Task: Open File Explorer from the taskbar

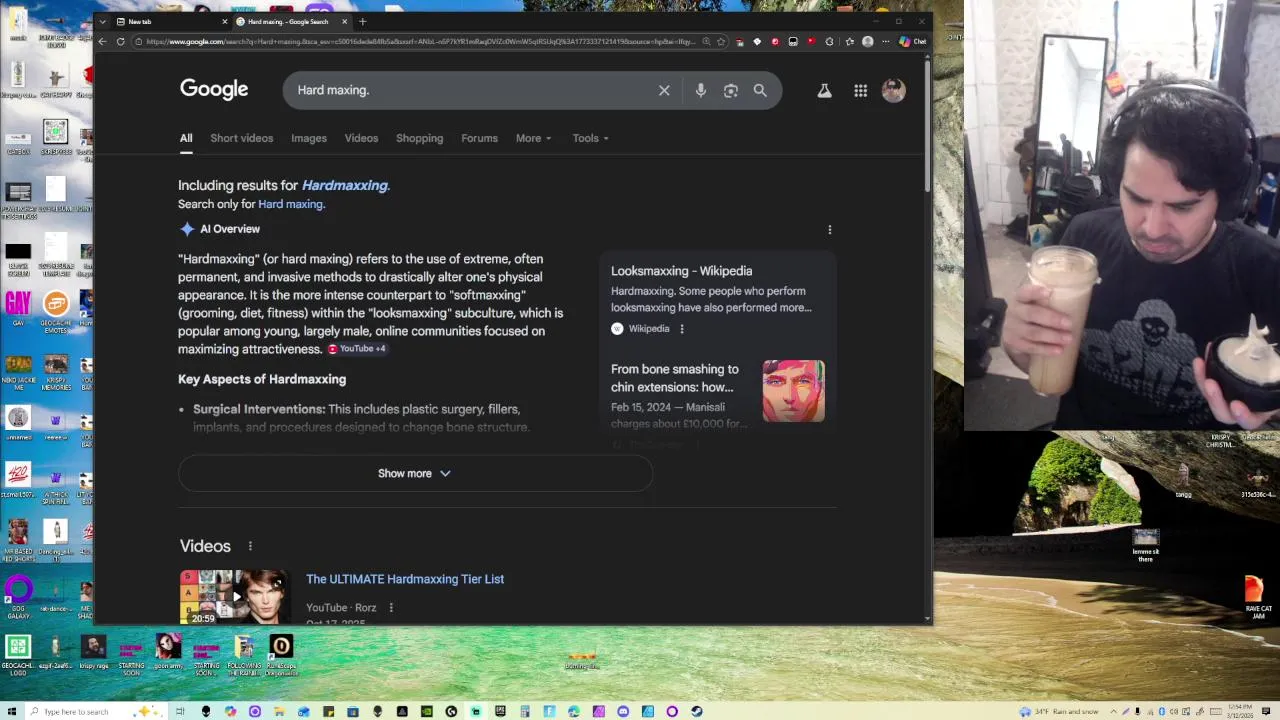Action: point(278,711)
